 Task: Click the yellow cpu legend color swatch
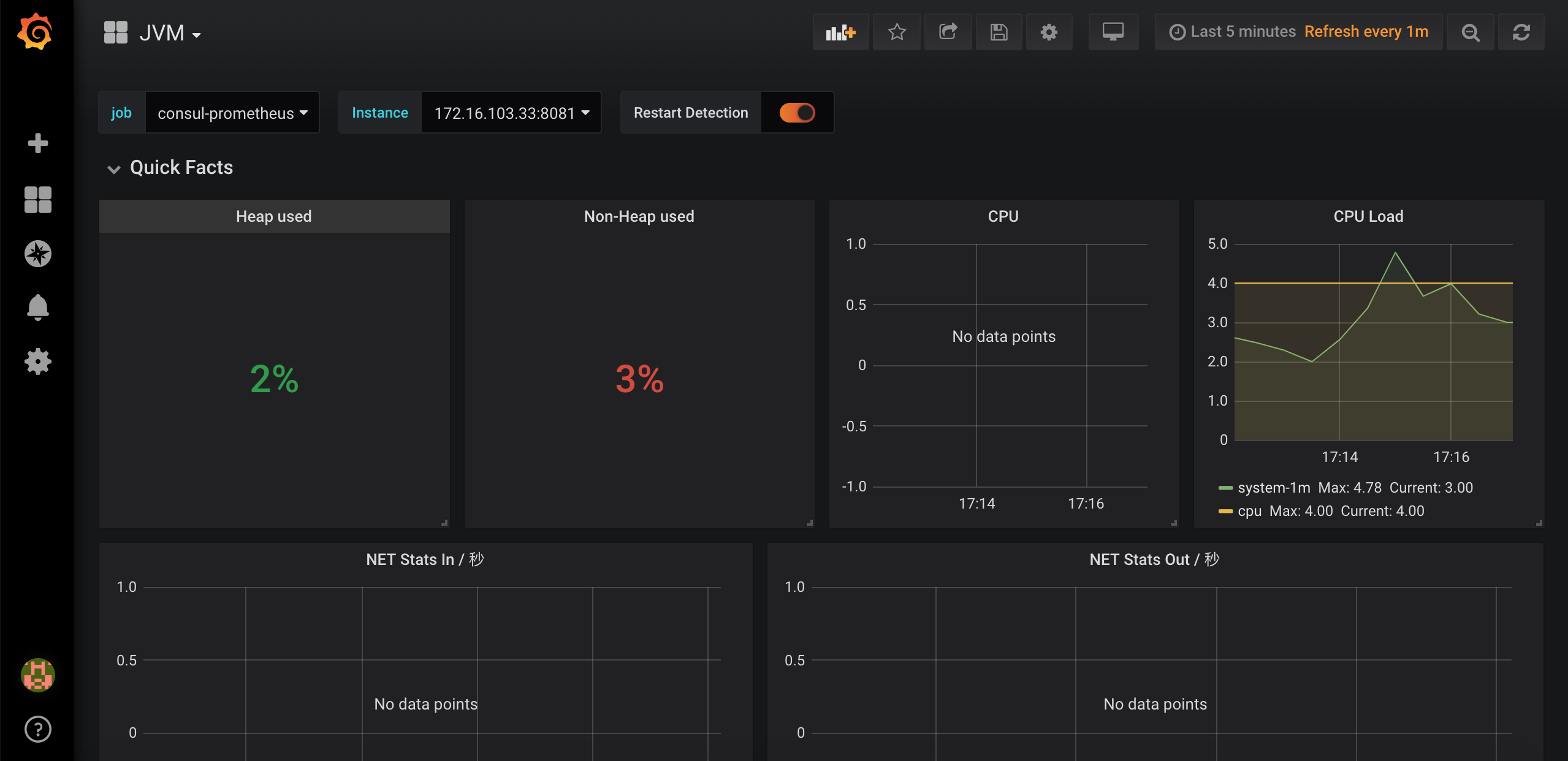tap(1225, 511)
